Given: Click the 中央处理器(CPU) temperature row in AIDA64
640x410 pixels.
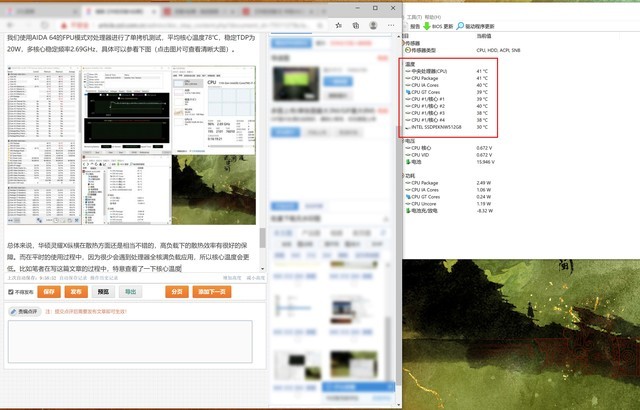Looking at the screenshot, I should coord(447,71).
